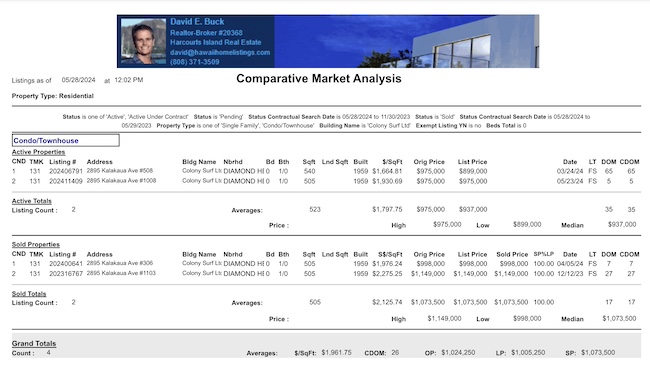Click the 03/24/24 date in active listings

tap(570, 171)
